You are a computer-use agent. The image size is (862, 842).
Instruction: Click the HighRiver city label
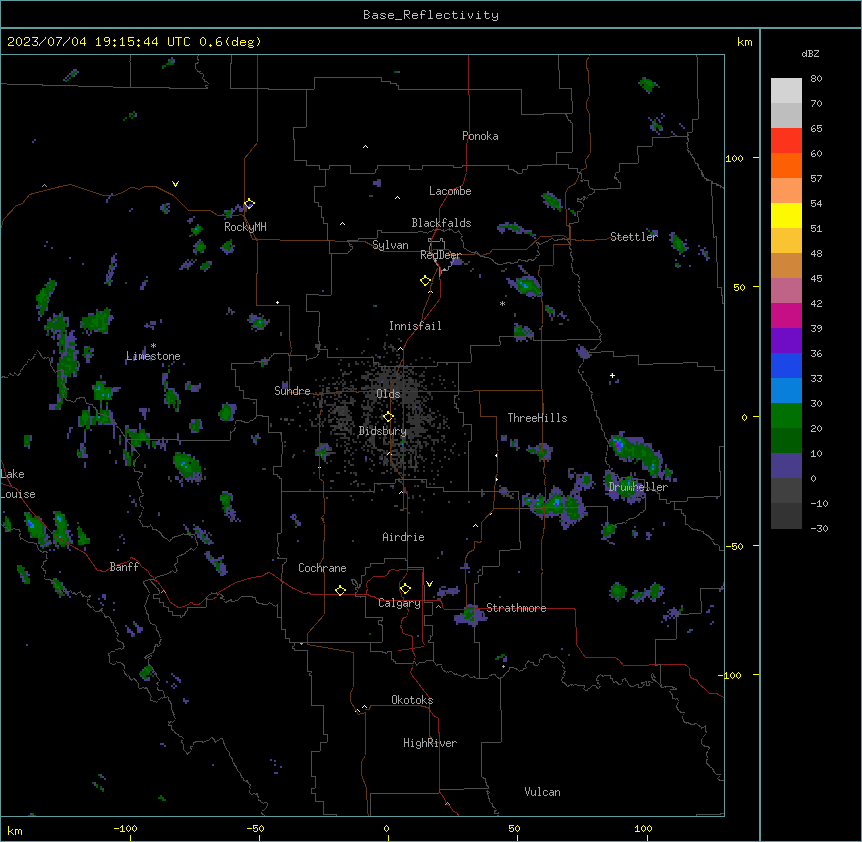pyautogui.click(x=430, y=743)
